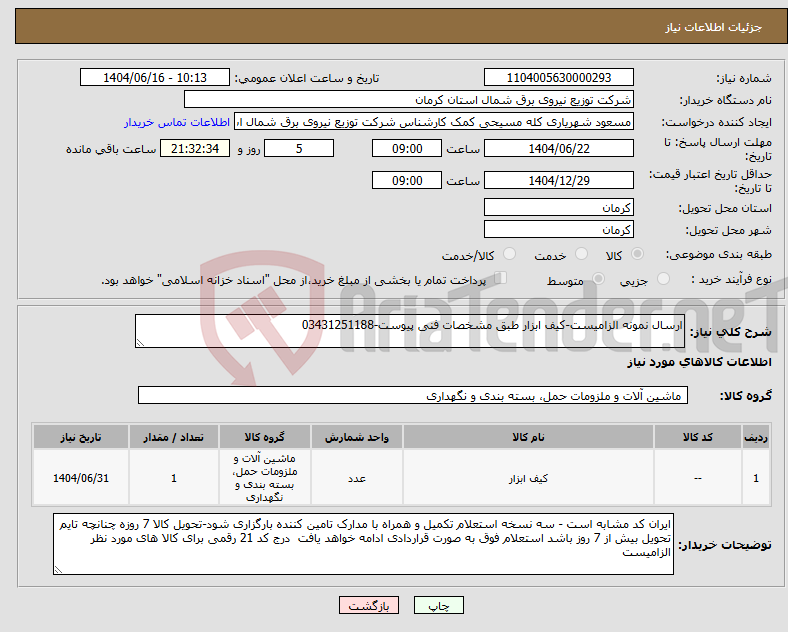Image resolution: width=788 pixels, height=632 pixels.
Task: Click the کیف ابزار item name cell
Action: (528, 478)
